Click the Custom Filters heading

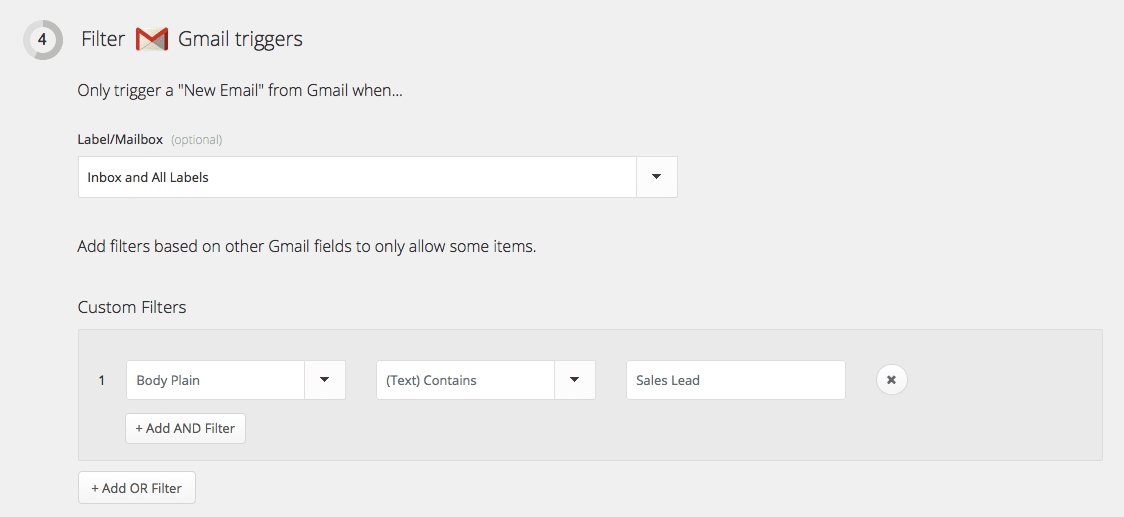point(132,307)
